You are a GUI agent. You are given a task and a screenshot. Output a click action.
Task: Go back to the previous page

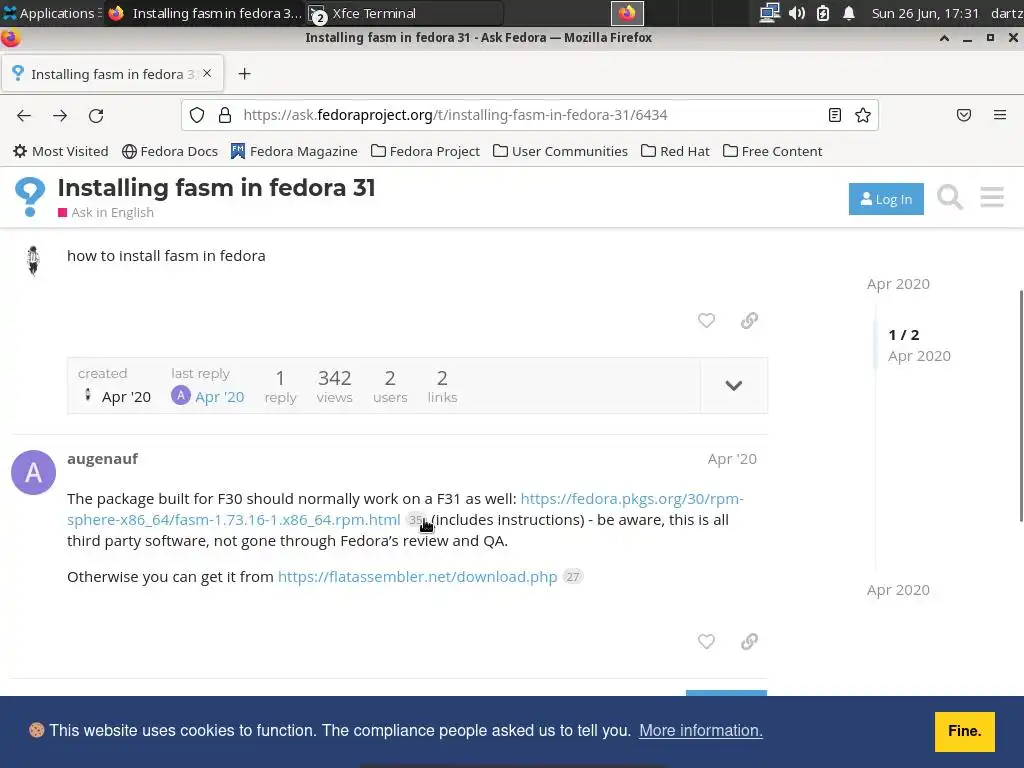point(24,116)
